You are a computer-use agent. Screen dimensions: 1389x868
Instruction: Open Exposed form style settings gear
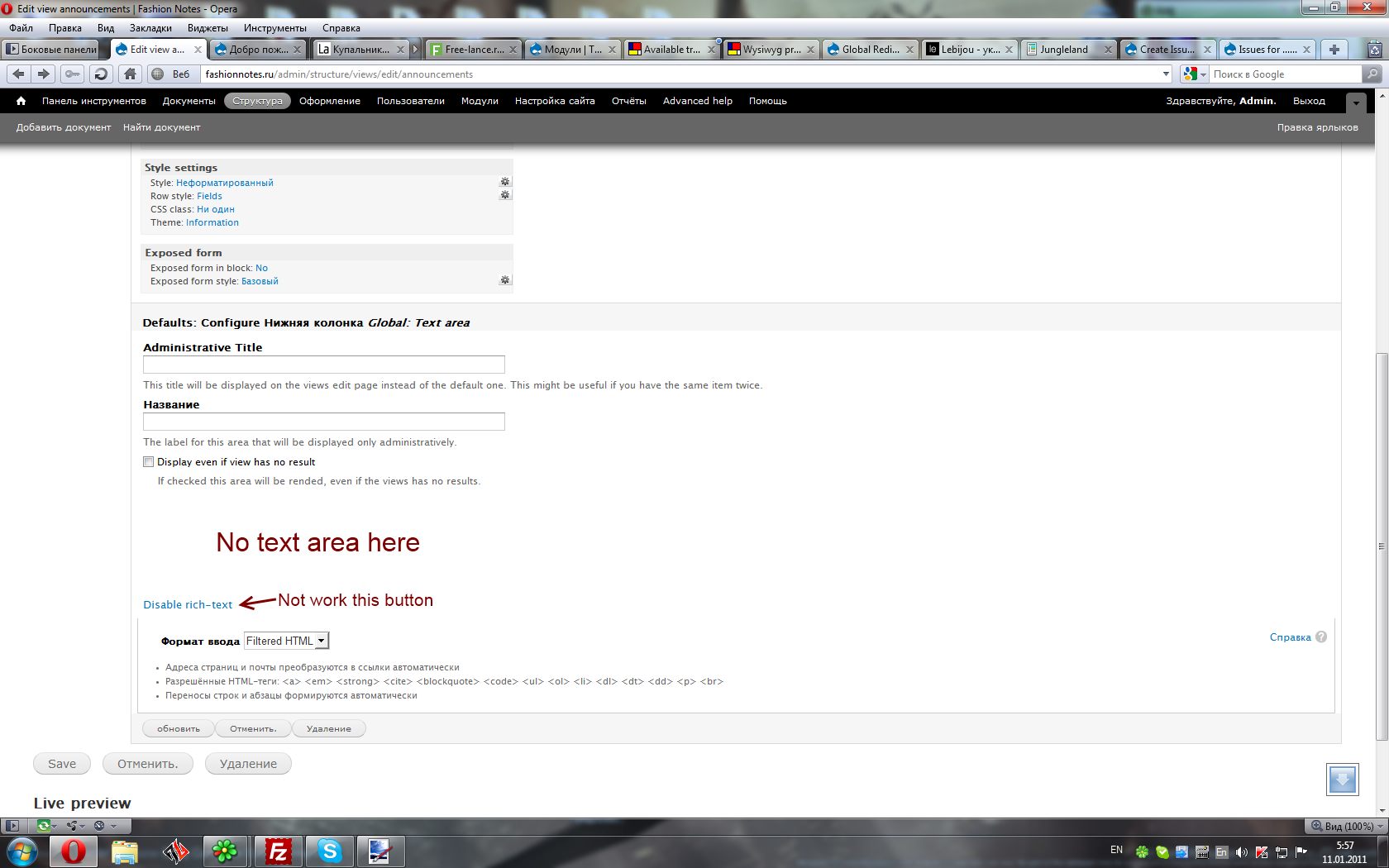pos(504,280)
